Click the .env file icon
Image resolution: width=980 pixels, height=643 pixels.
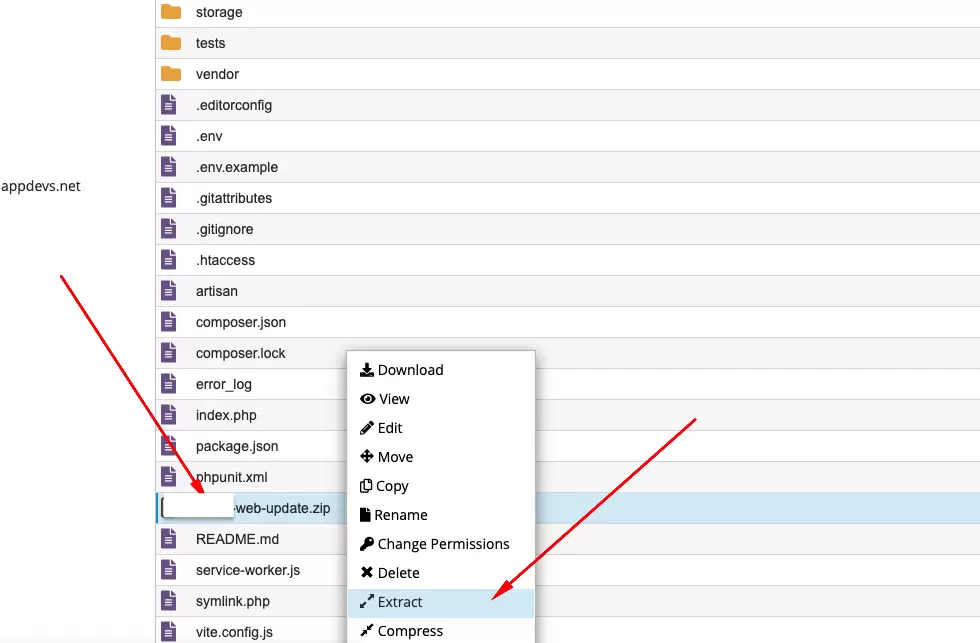click(x=168, y=136)
